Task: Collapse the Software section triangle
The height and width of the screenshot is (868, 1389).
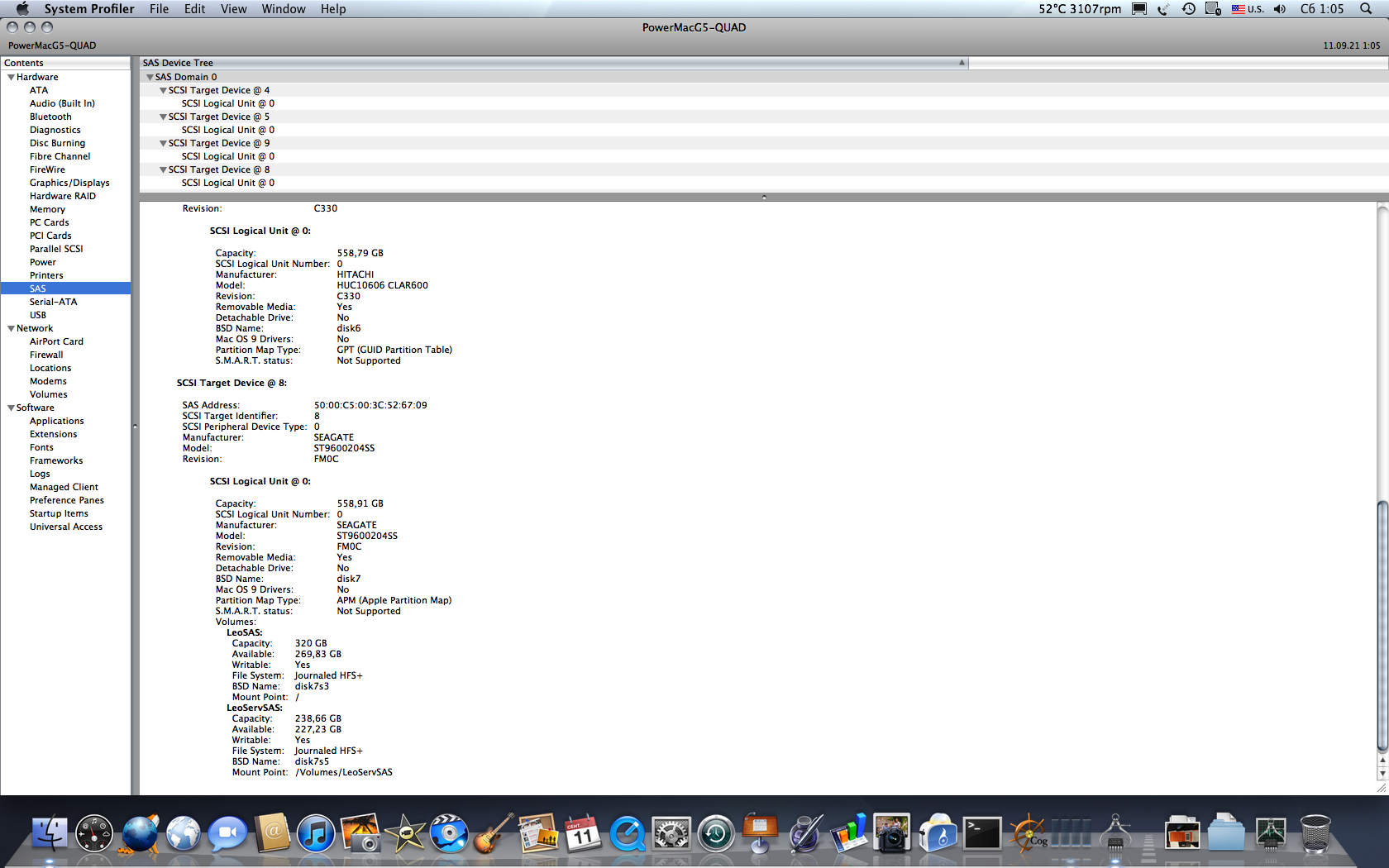Action: pos(11,408)
